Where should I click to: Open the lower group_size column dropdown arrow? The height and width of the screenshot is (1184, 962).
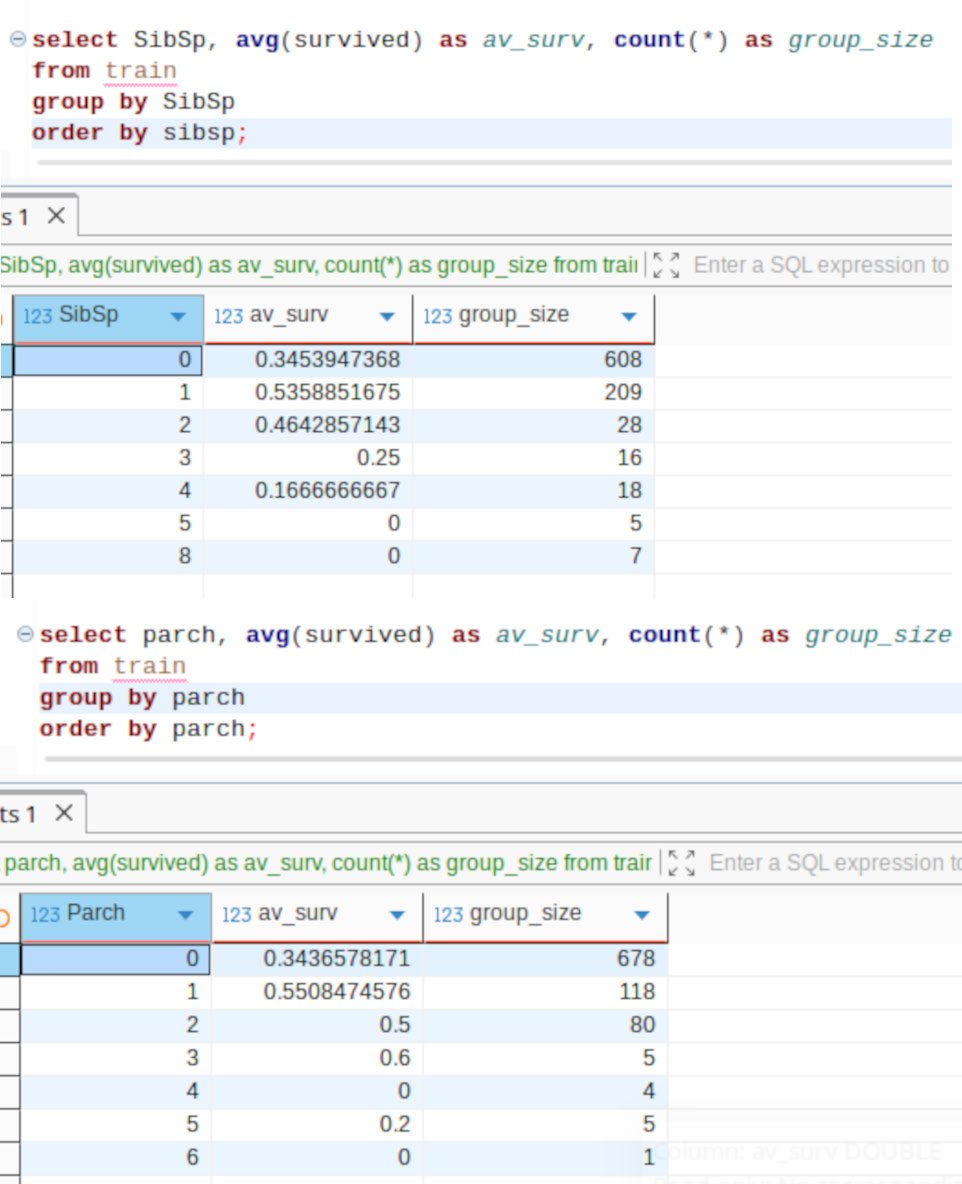pyautogui.click(x=642, y=915)
